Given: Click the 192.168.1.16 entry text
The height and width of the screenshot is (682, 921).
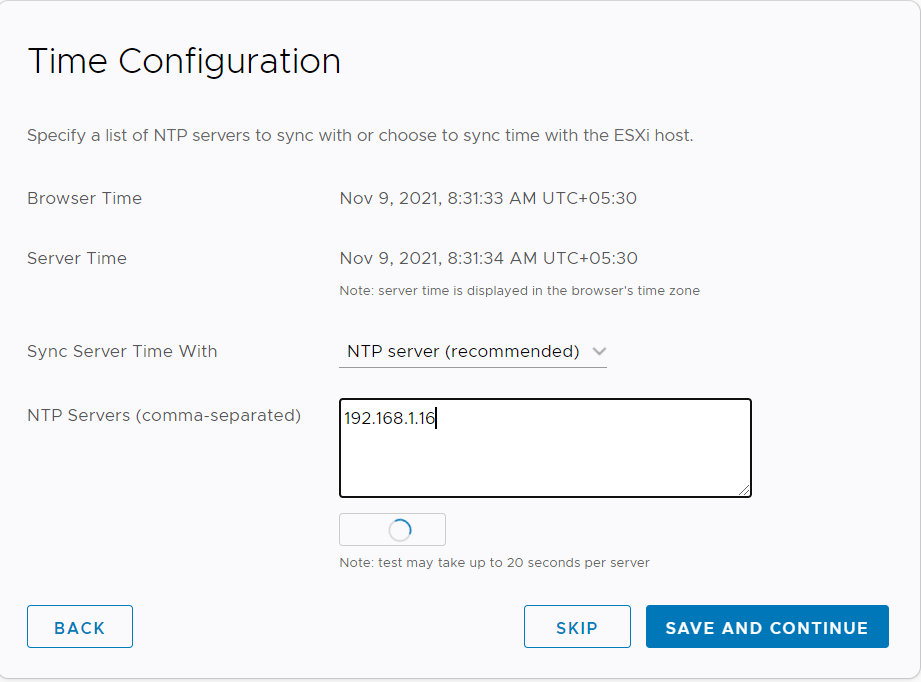Looking at the screenshot, I should [389, 418].
